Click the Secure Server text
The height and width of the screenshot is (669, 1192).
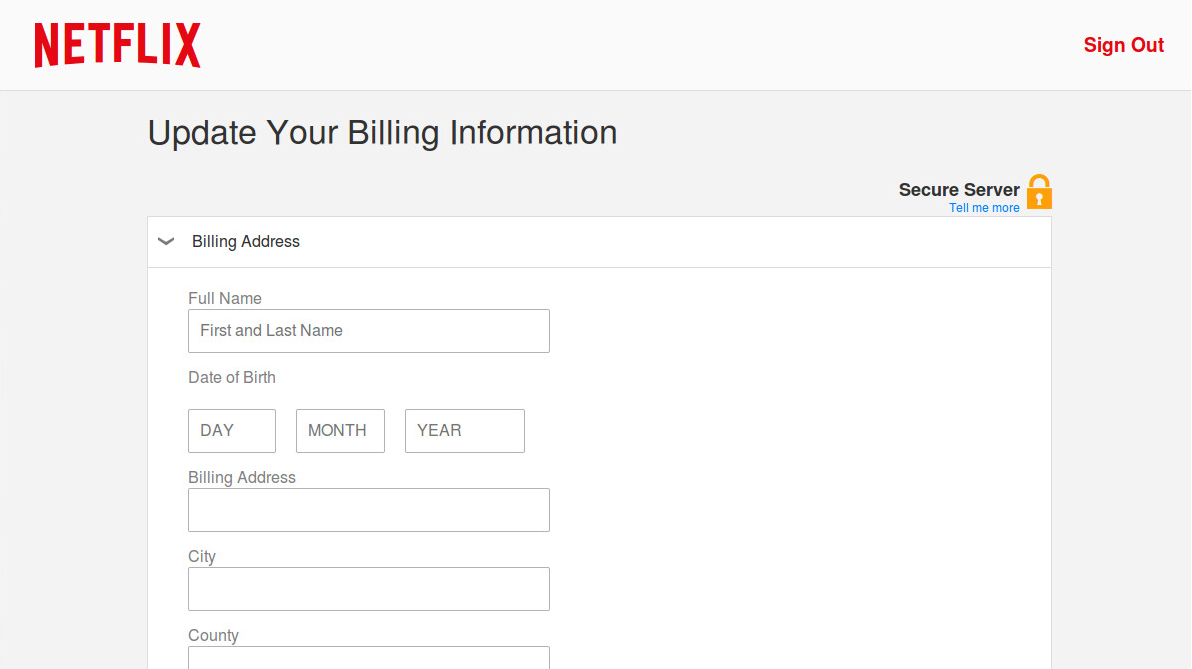pos(958,189)
